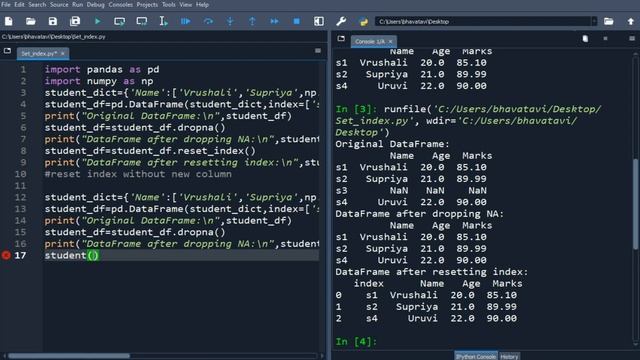Click 'student_df=student_df.dropna()' on line 6

[135, 128]
